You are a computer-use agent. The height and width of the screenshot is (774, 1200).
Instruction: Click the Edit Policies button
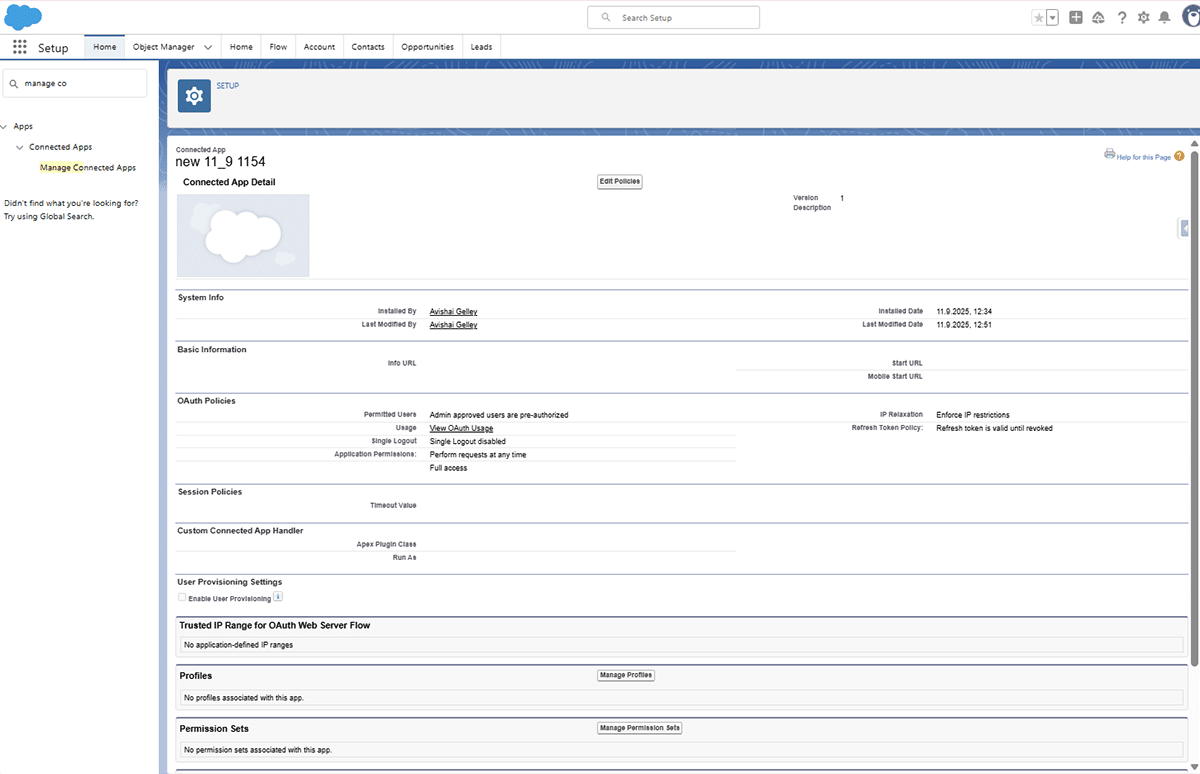619,182
